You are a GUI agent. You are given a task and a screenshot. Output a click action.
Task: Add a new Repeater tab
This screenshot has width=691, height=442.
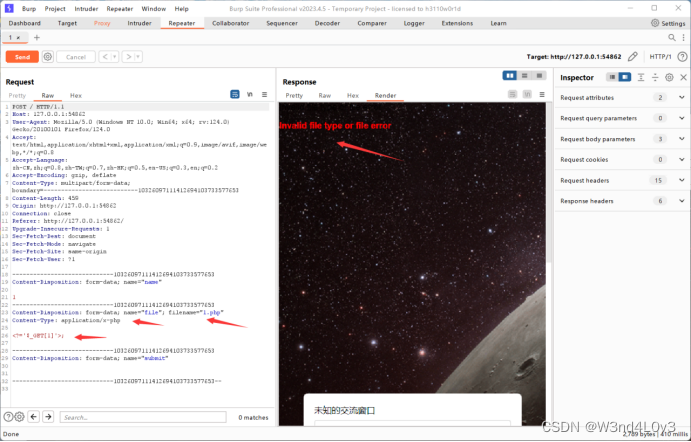pyautogui.click(x=37, y=37)
